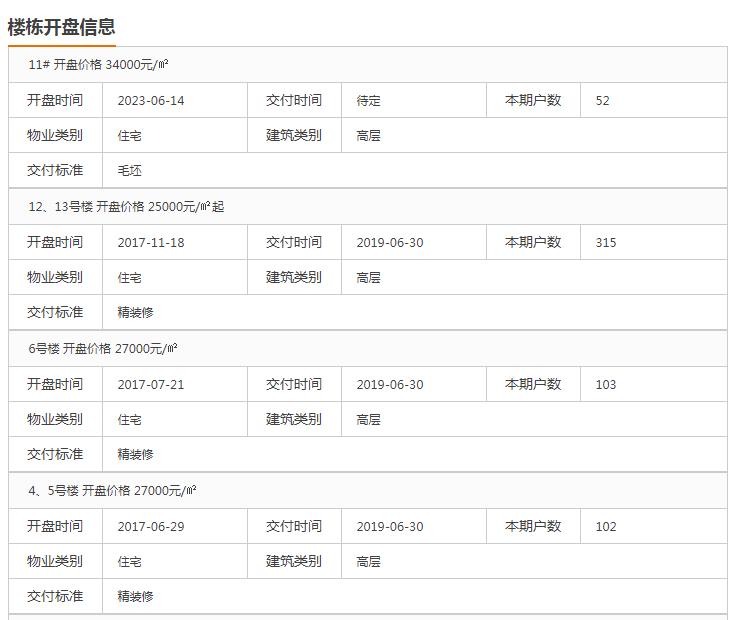Click household count 52
Screen dimensions: 732x620
coord(602,100)
